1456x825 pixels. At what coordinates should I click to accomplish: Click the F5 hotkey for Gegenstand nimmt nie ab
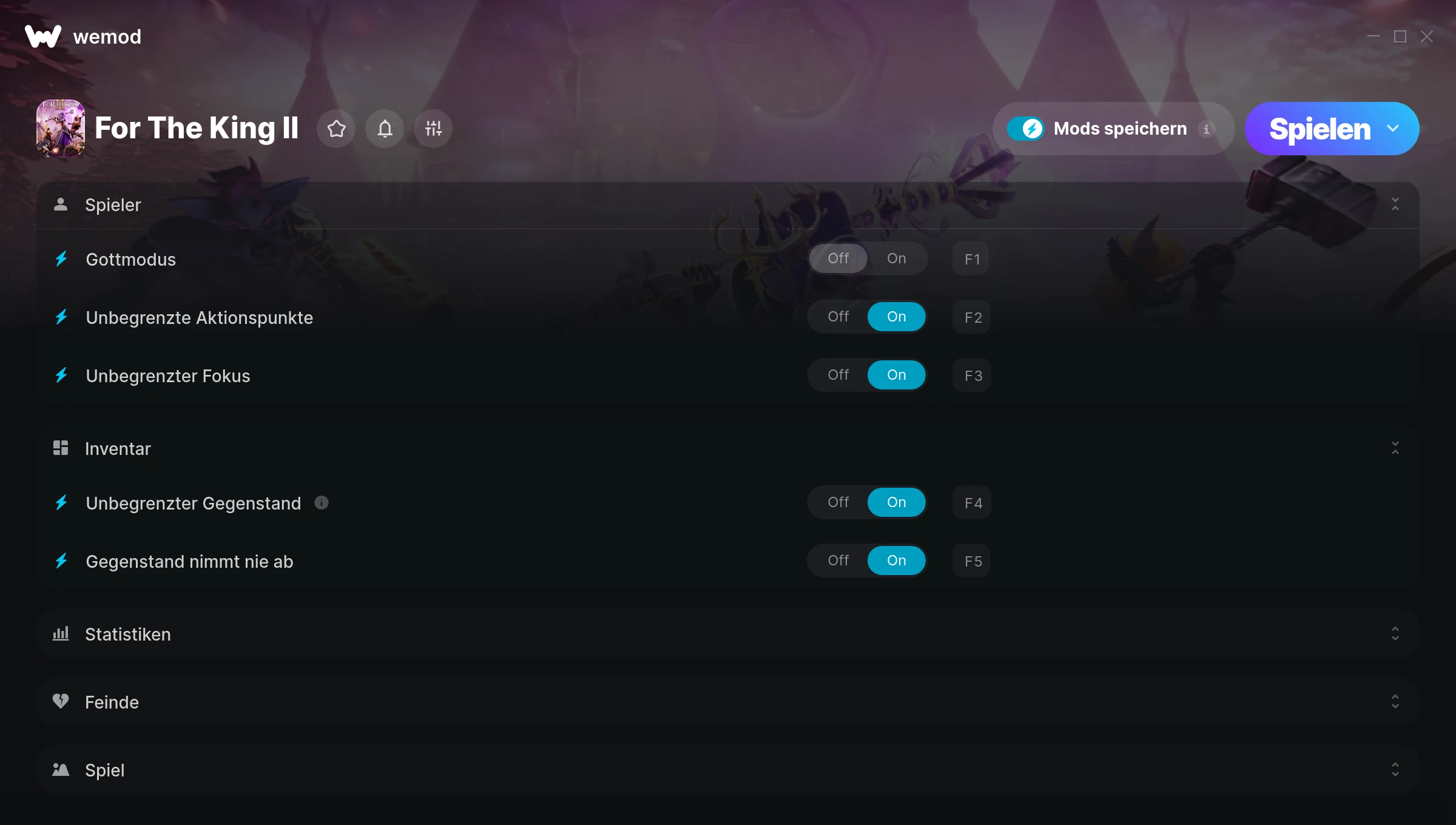[x=972, y=561]
